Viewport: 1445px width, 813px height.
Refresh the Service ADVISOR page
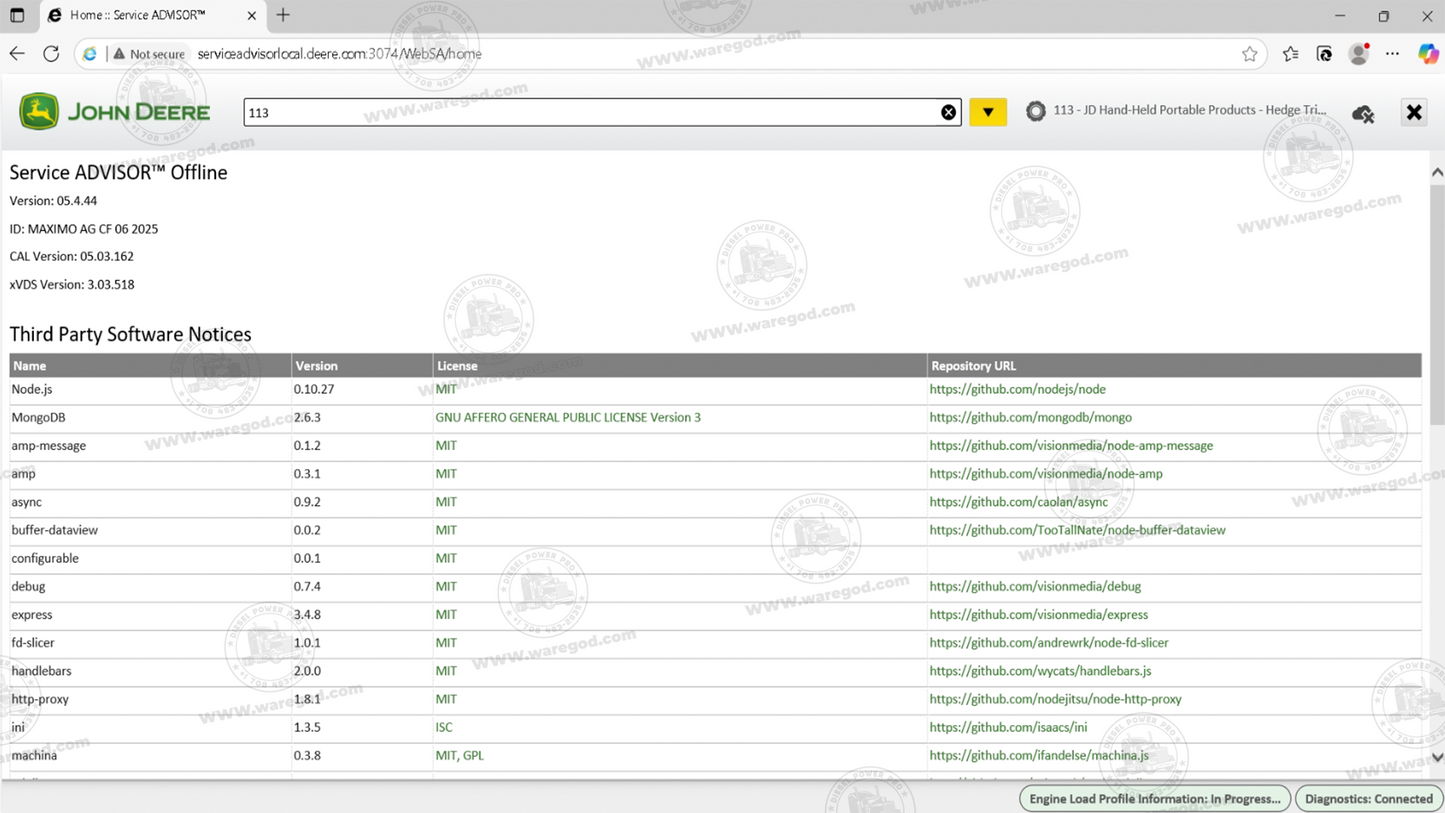pyautogui.click(x=51, y=54)
